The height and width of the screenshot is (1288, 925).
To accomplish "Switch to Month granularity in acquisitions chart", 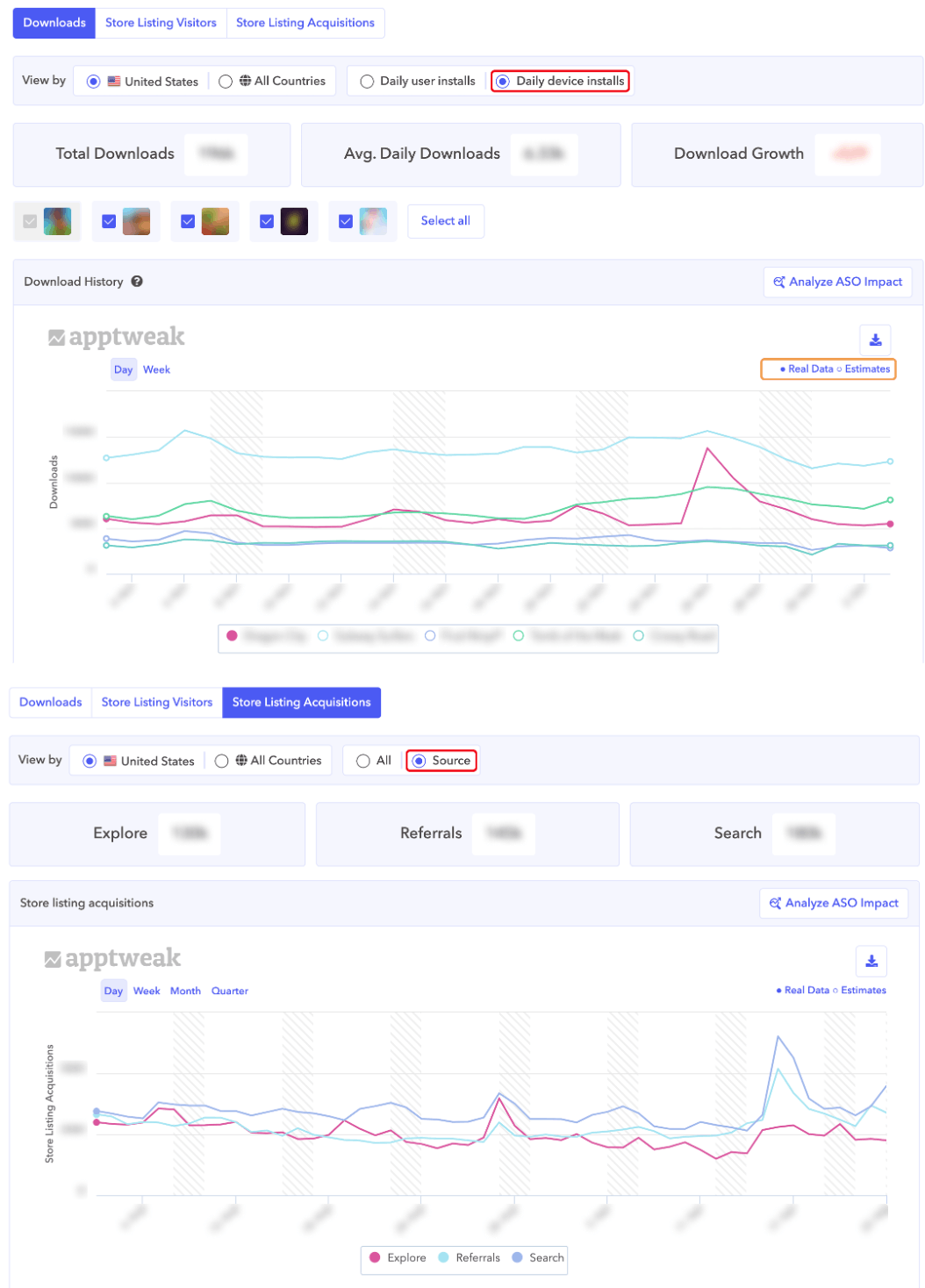I will coord(185,991).
